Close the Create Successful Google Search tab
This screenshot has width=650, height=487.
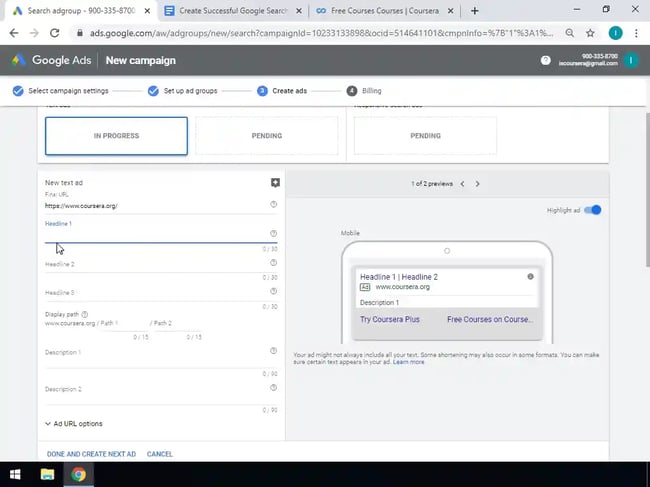[299, 11]
